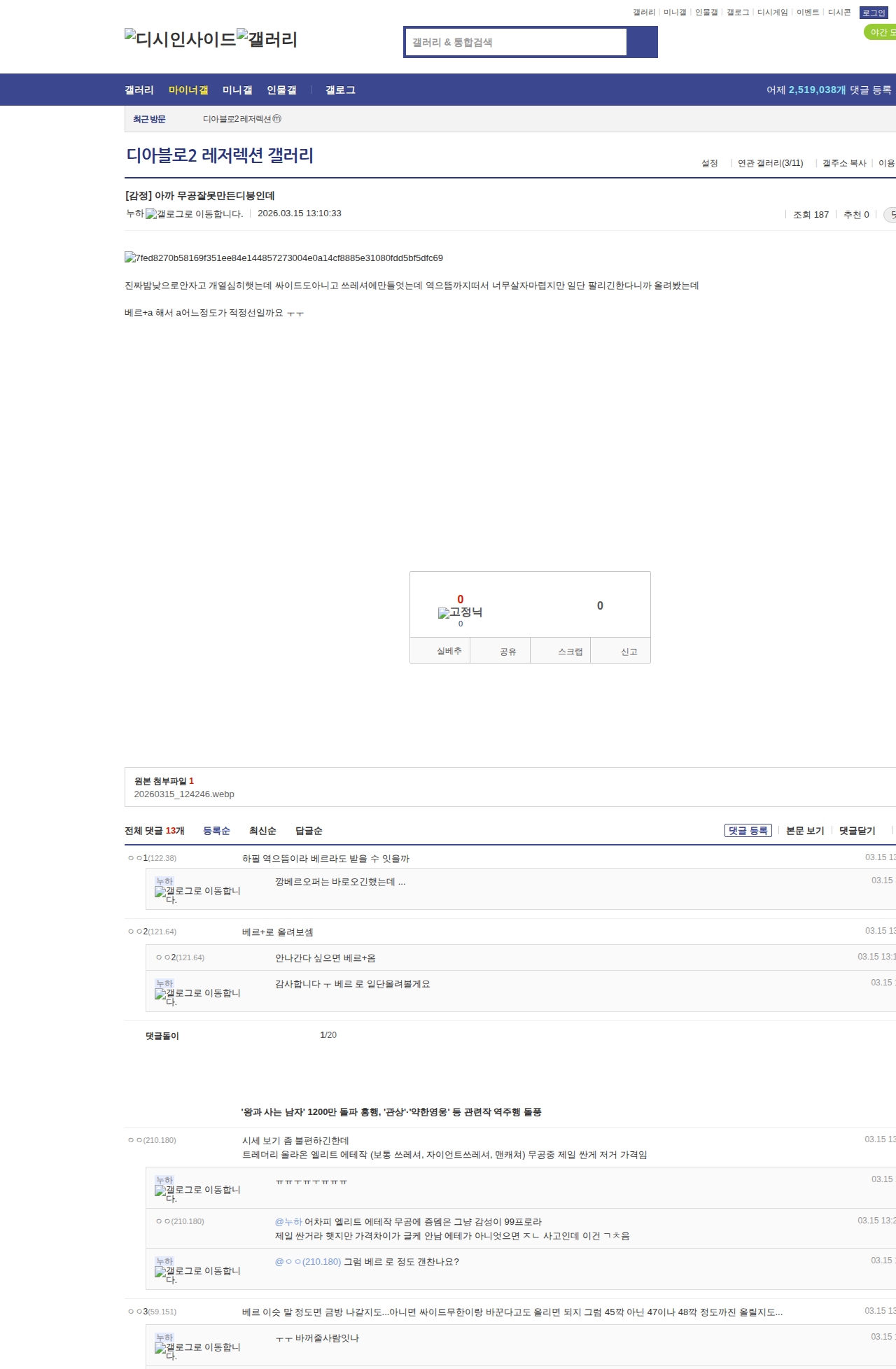896x1369 pixels.
Task: Open the gallery 설정 menu
Action: click(x=710, y=163)
